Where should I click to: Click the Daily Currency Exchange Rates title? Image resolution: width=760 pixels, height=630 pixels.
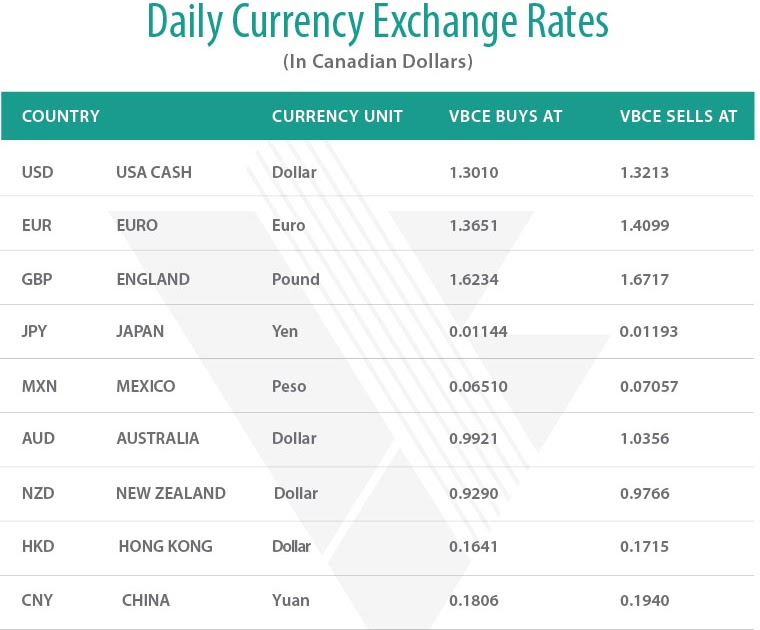(x=378, y=22)
